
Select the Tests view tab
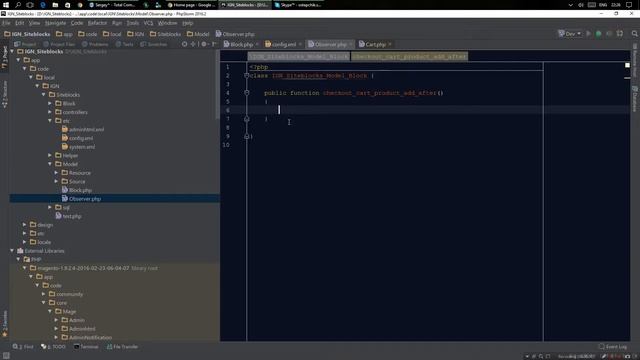(x=125, y=44)
